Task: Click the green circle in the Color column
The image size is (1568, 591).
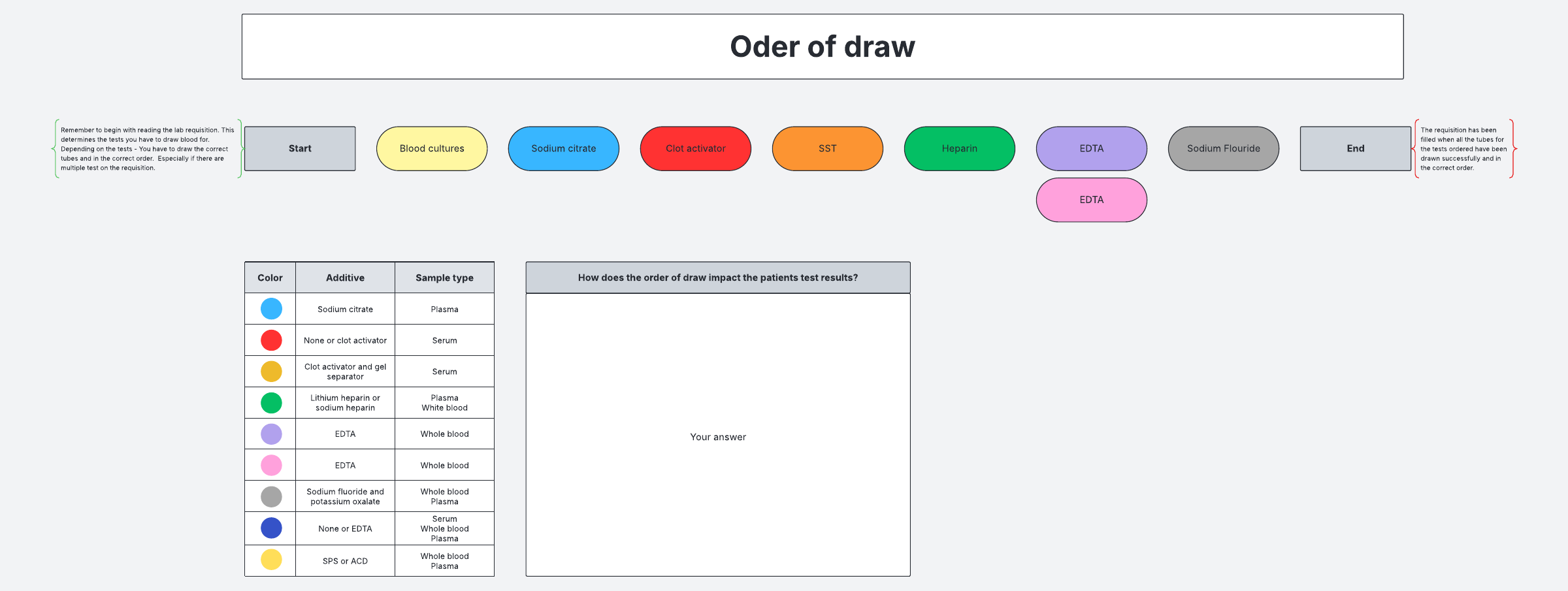Action: [271, 403]
